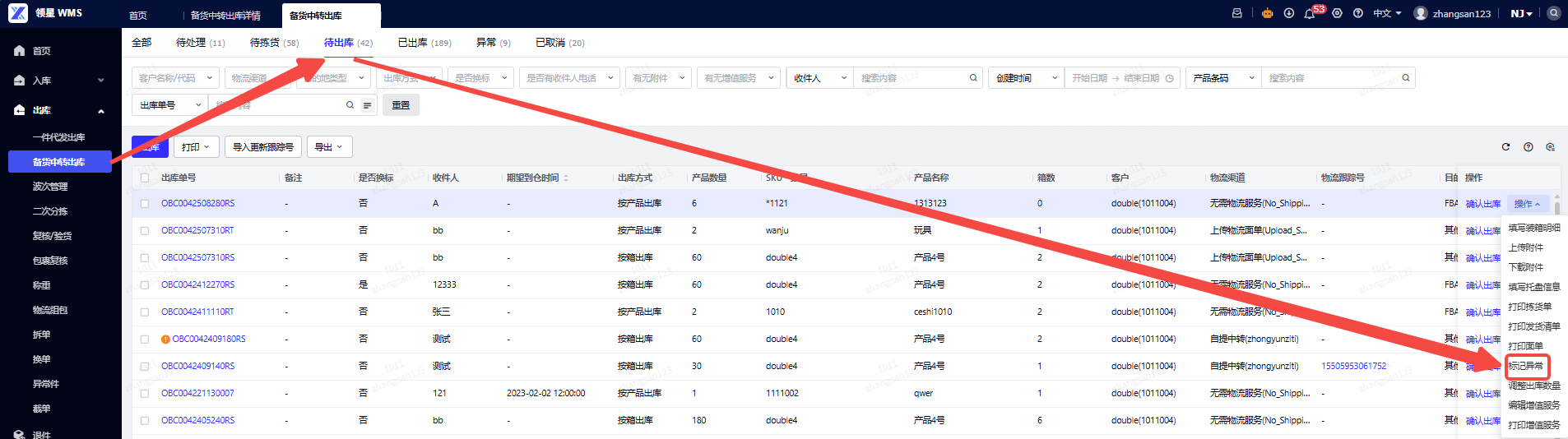Click the warning icon on OBC0042409180RS row
The width and height of the screenshot is (1568, 439).
[x=165, y=339]
